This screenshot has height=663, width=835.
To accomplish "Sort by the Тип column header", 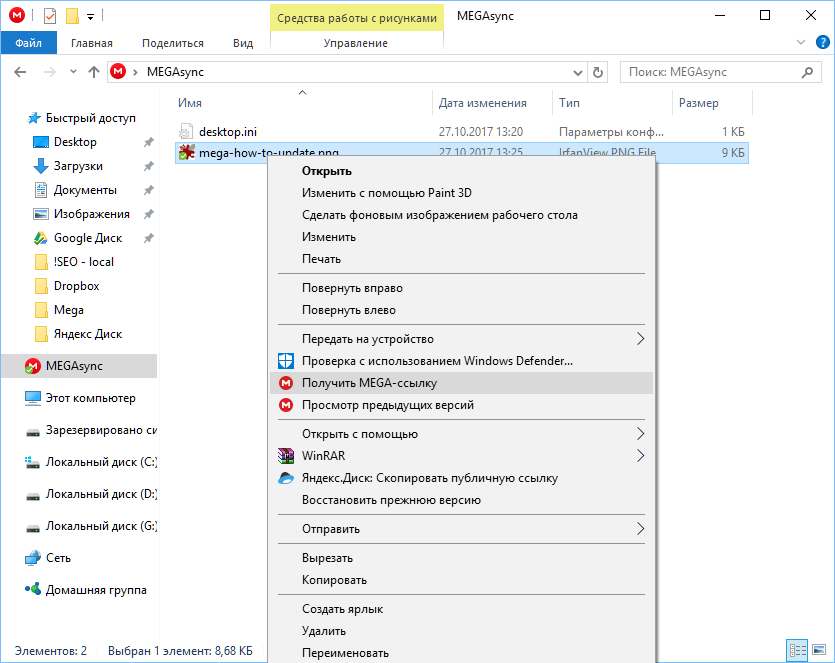I will coord(569,103).
